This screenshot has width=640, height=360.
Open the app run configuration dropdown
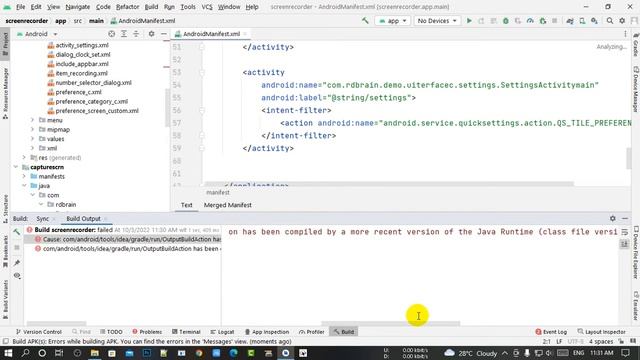(x=392, y=20)
